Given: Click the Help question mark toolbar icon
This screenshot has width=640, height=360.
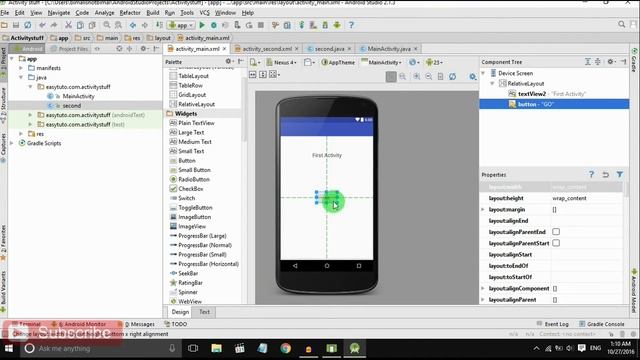Looking at the screenshot, I should click(x=351, y=25).
